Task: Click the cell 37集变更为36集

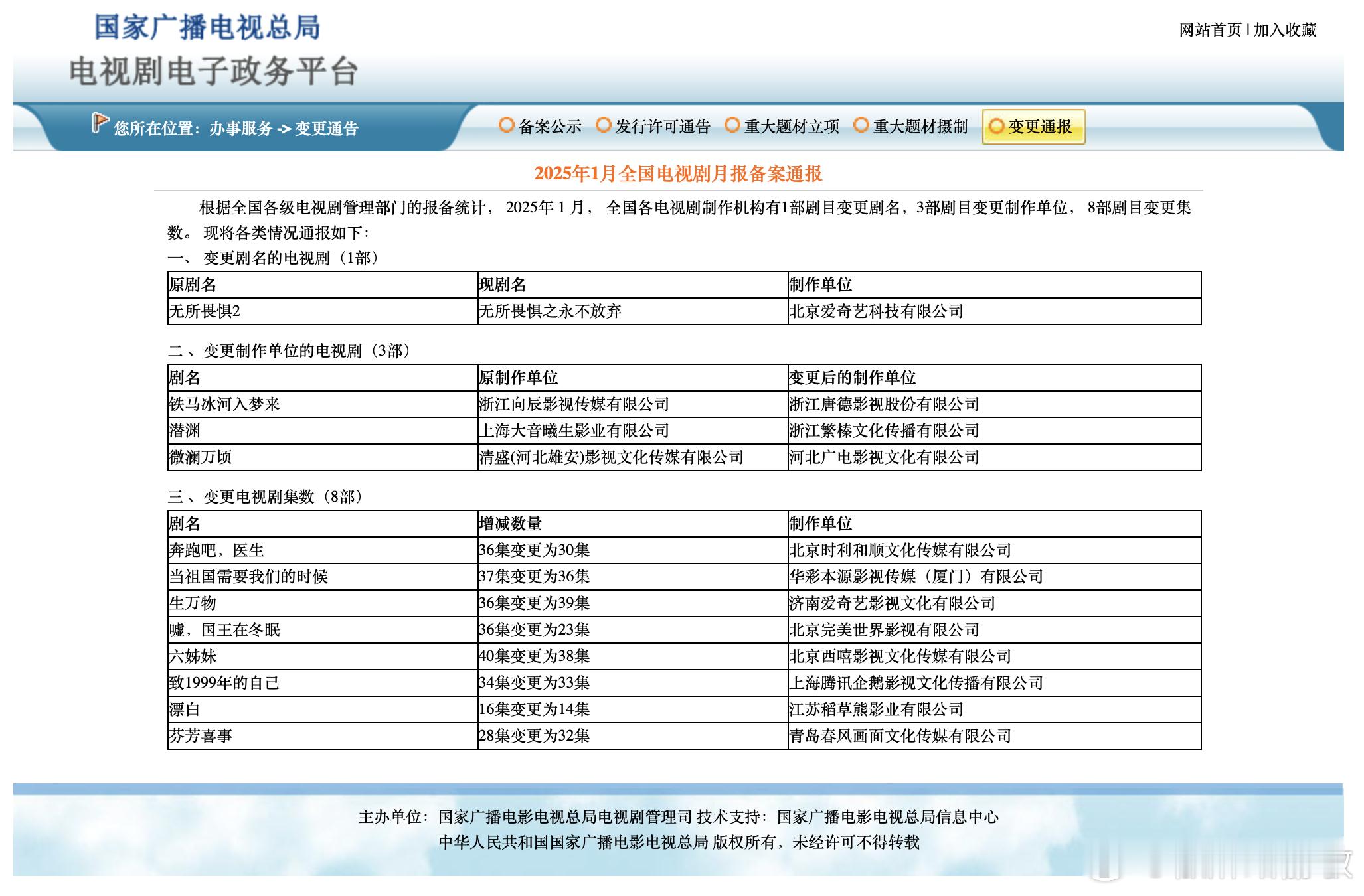Action: [x=632, y=577]
